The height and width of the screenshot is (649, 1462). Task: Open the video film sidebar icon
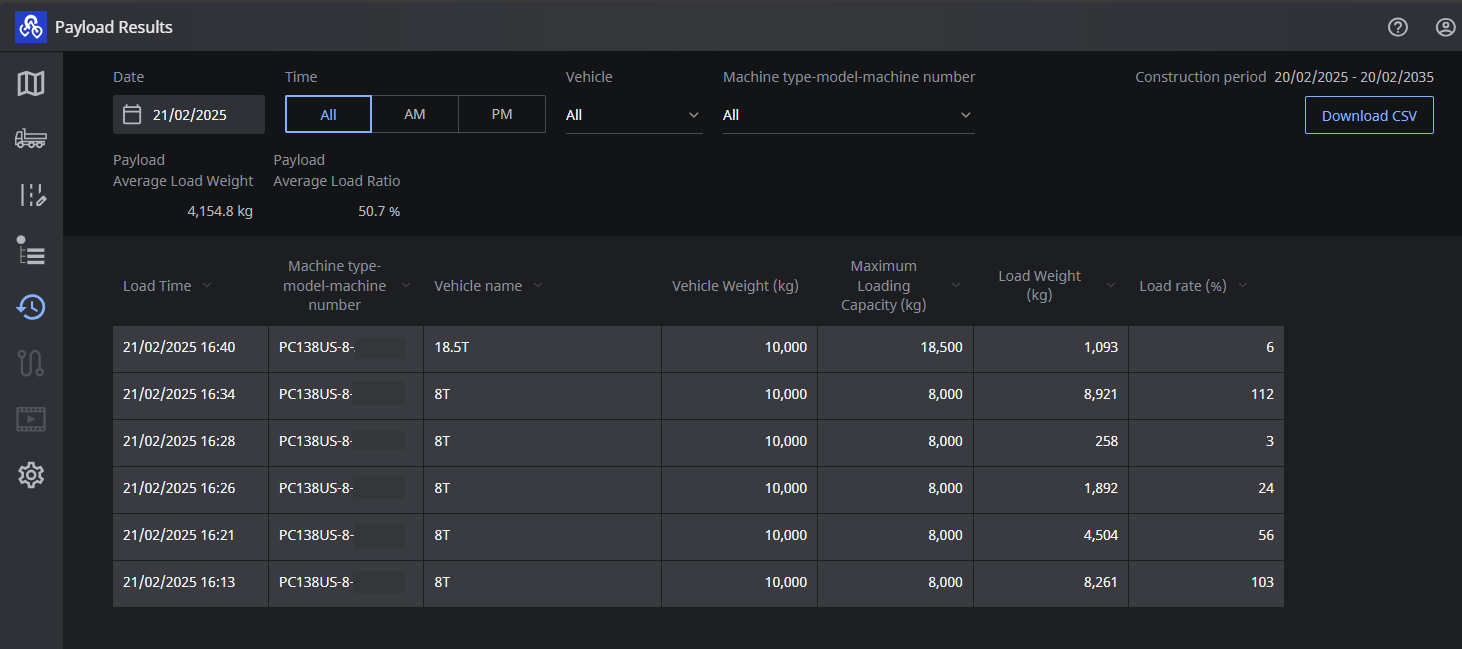pos(31,419)
